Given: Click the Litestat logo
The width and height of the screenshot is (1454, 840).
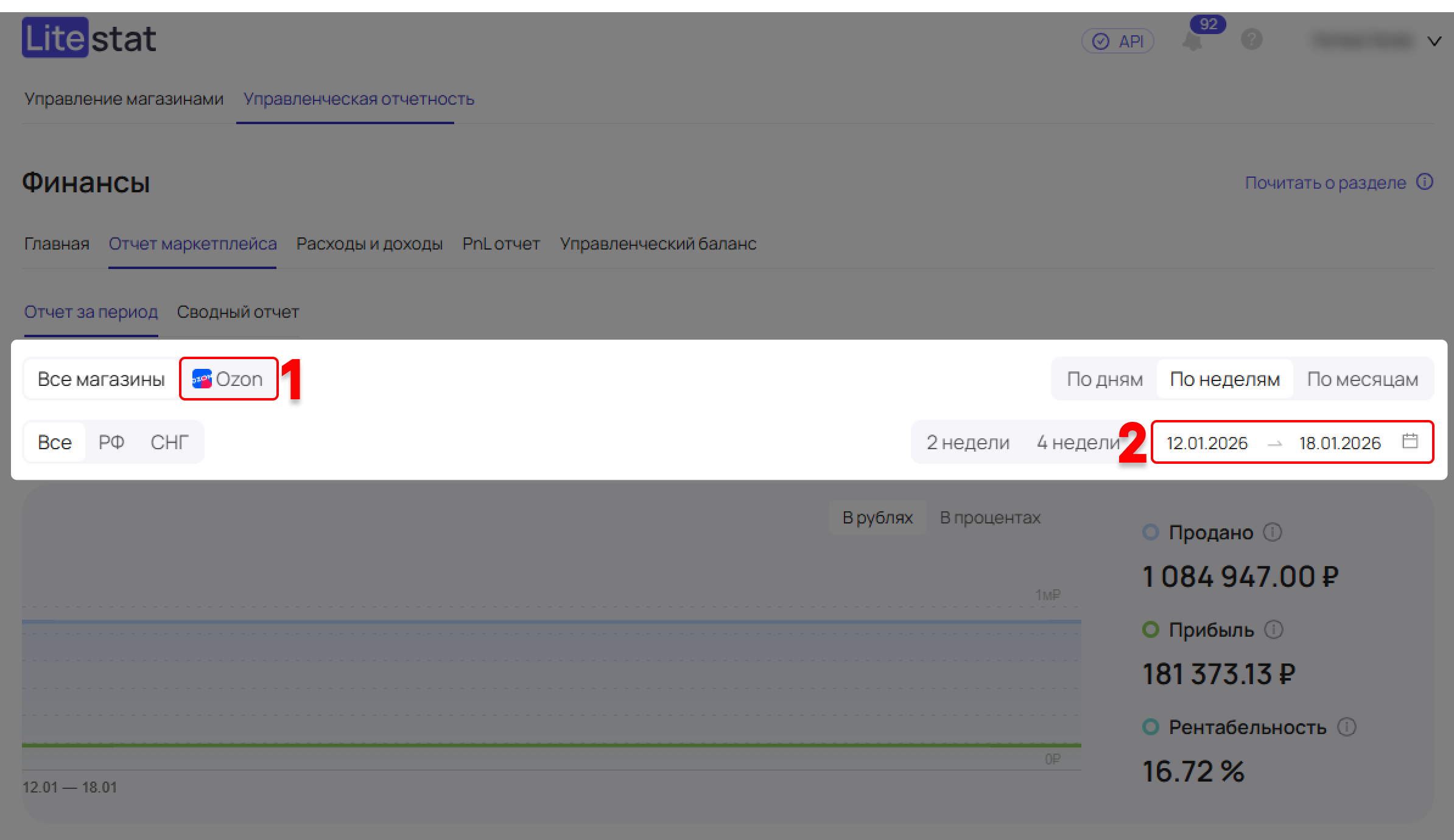Looking at the screenshot, I should [89, 38].
